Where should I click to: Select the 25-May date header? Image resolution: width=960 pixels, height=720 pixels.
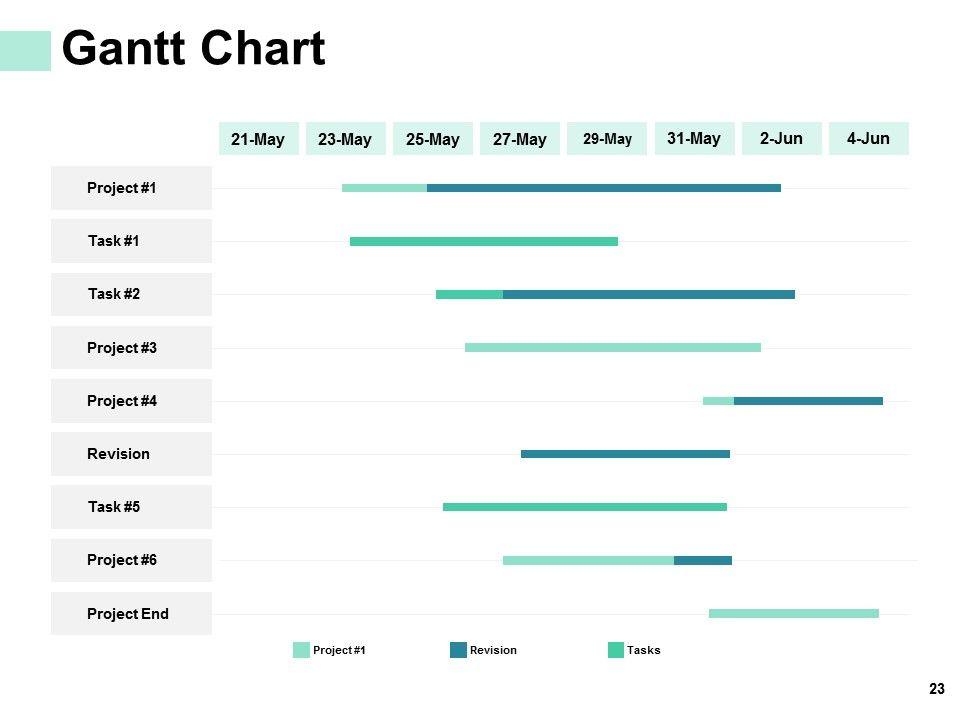coord(433,139)
